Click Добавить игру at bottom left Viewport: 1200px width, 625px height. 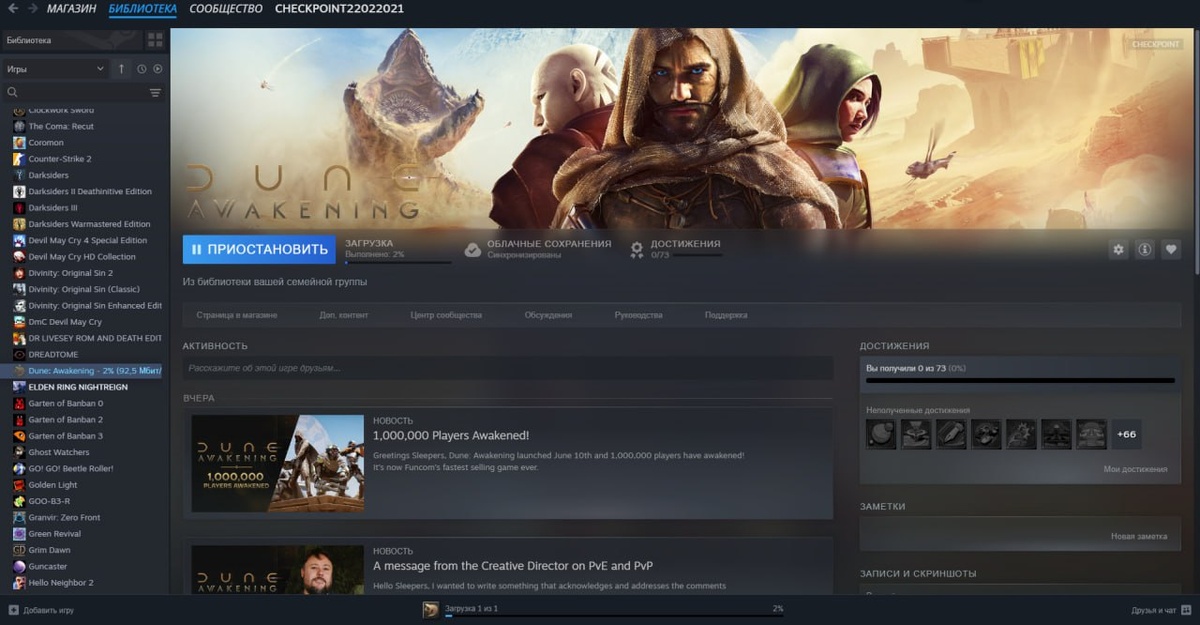pos(48,610)
